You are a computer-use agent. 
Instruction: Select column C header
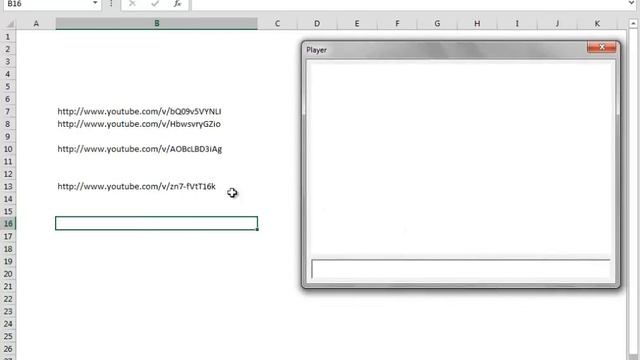[x=277, y=24]
